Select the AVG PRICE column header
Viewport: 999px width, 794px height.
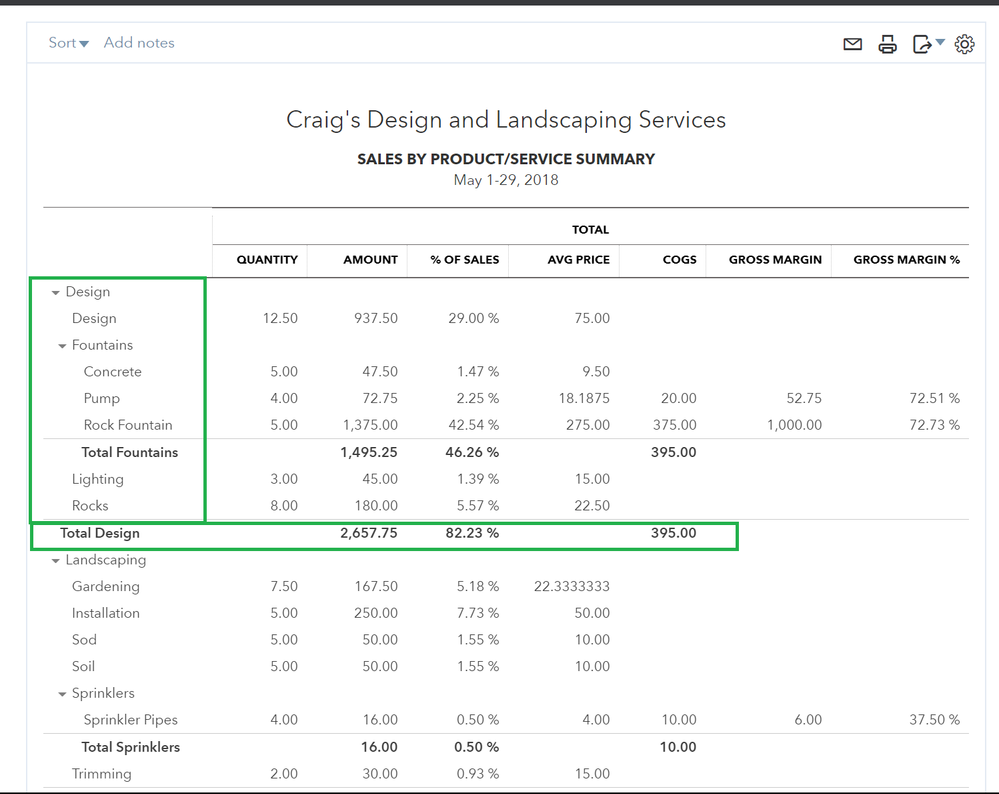pos(579,260)
